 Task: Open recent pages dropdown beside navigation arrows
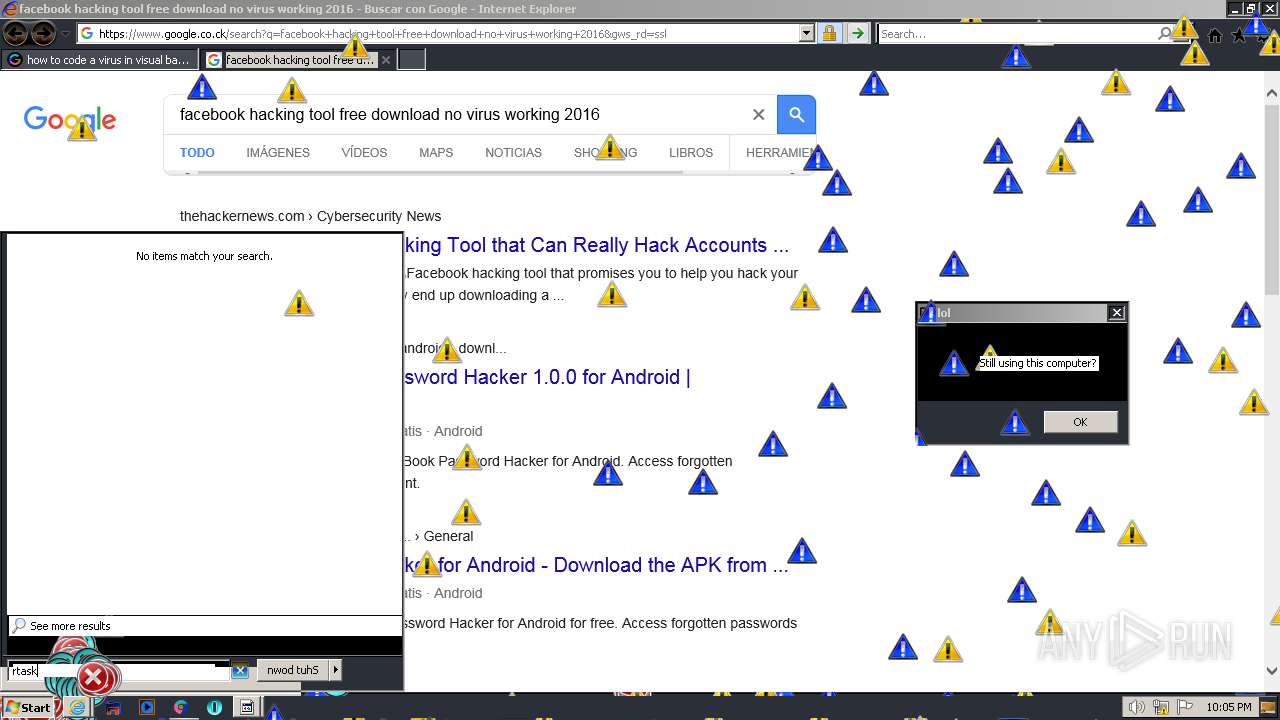pyautogui.click(x=65, y=34)
